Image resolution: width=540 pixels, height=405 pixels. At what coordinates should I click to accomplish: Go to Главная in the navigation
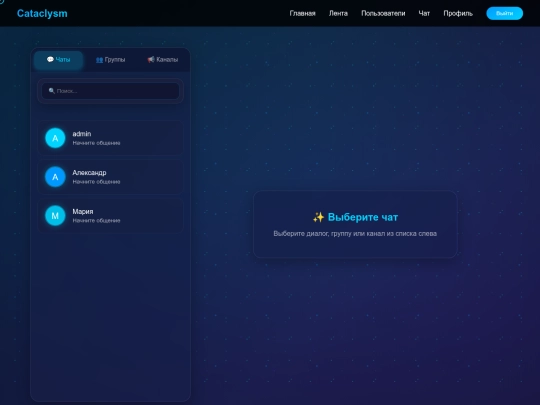302,13
